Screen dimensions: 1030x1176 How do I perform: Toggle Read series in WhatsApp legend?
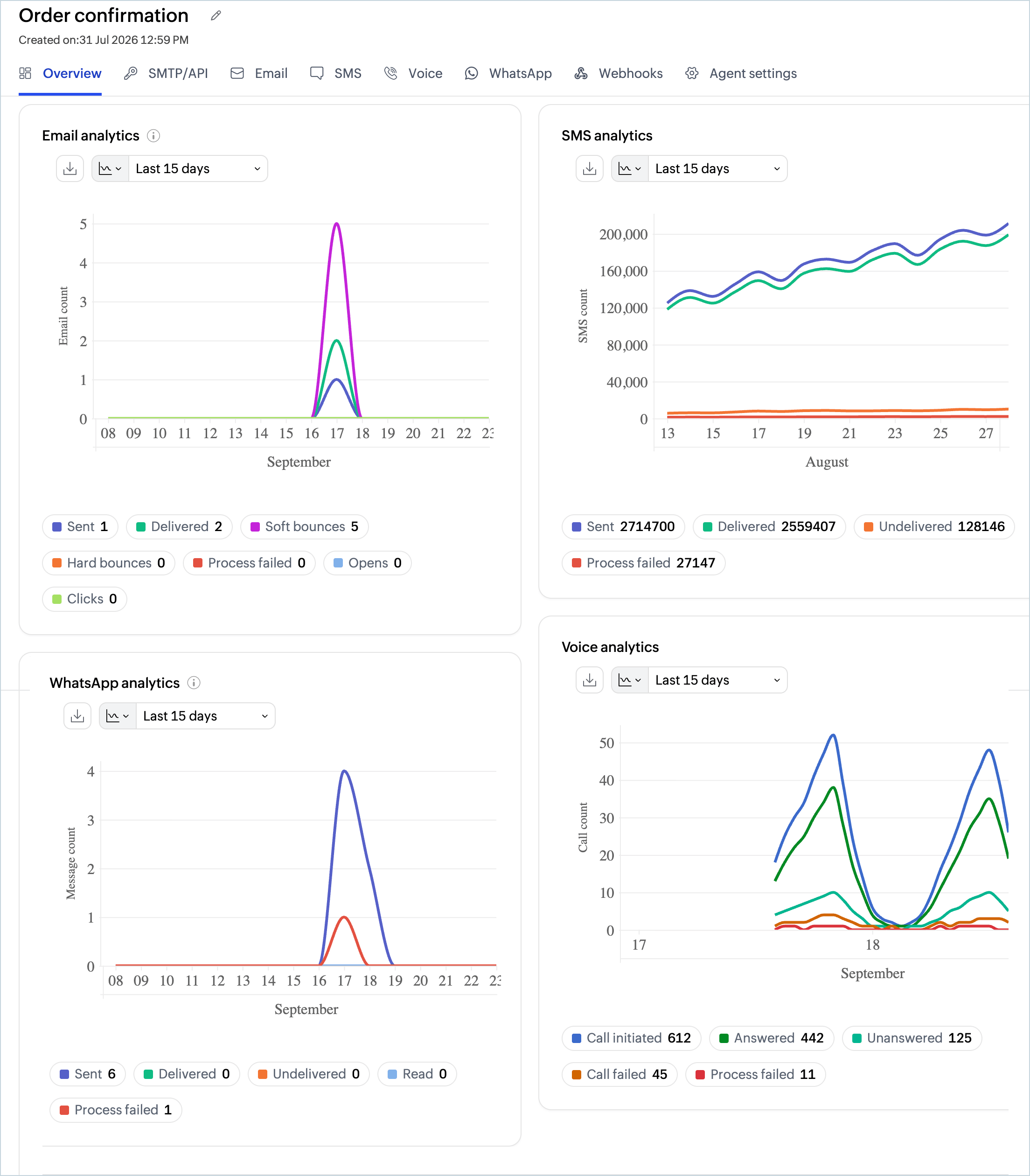pyautogui.click(x=417, y=1074)
